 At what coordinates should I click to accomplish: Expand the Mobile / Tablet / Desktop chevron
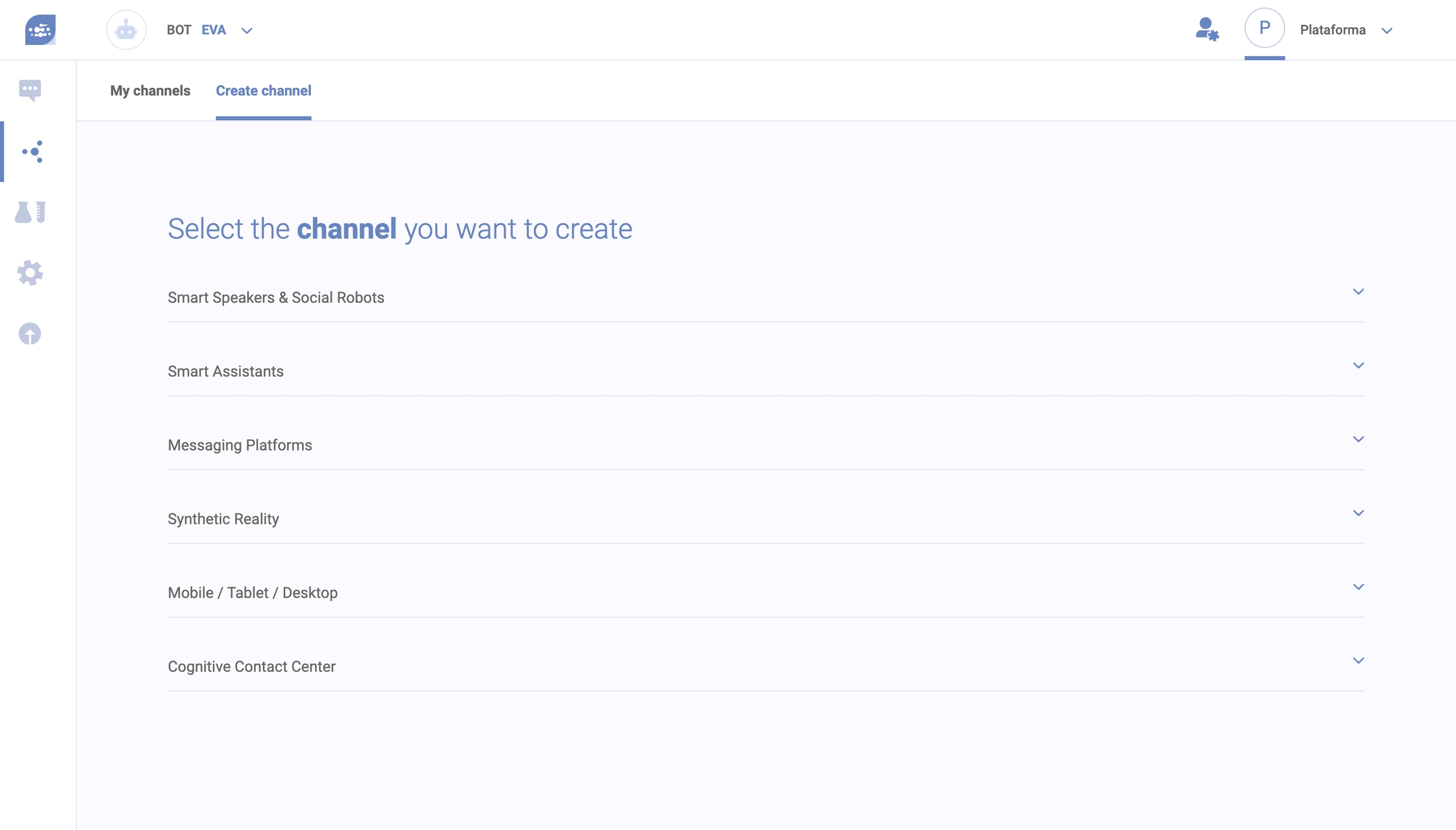point(1358,587)
